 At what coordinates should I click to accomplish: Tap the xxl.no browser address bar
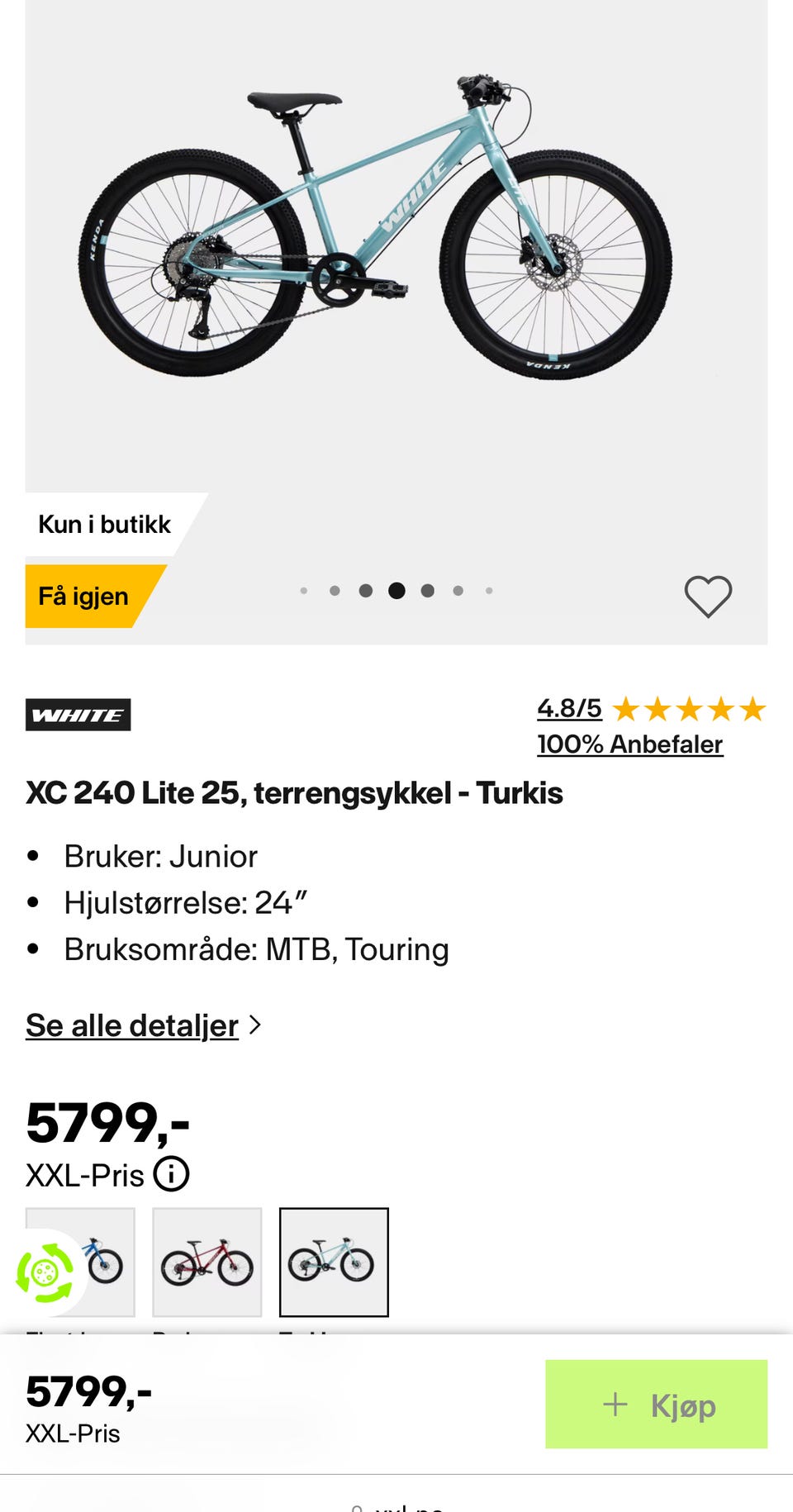[396, 1504]
